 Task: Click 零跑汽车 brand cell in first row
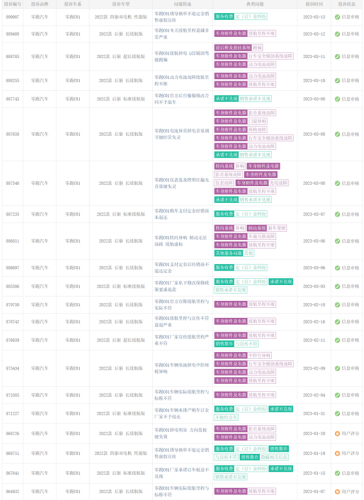tap(40, 17)
